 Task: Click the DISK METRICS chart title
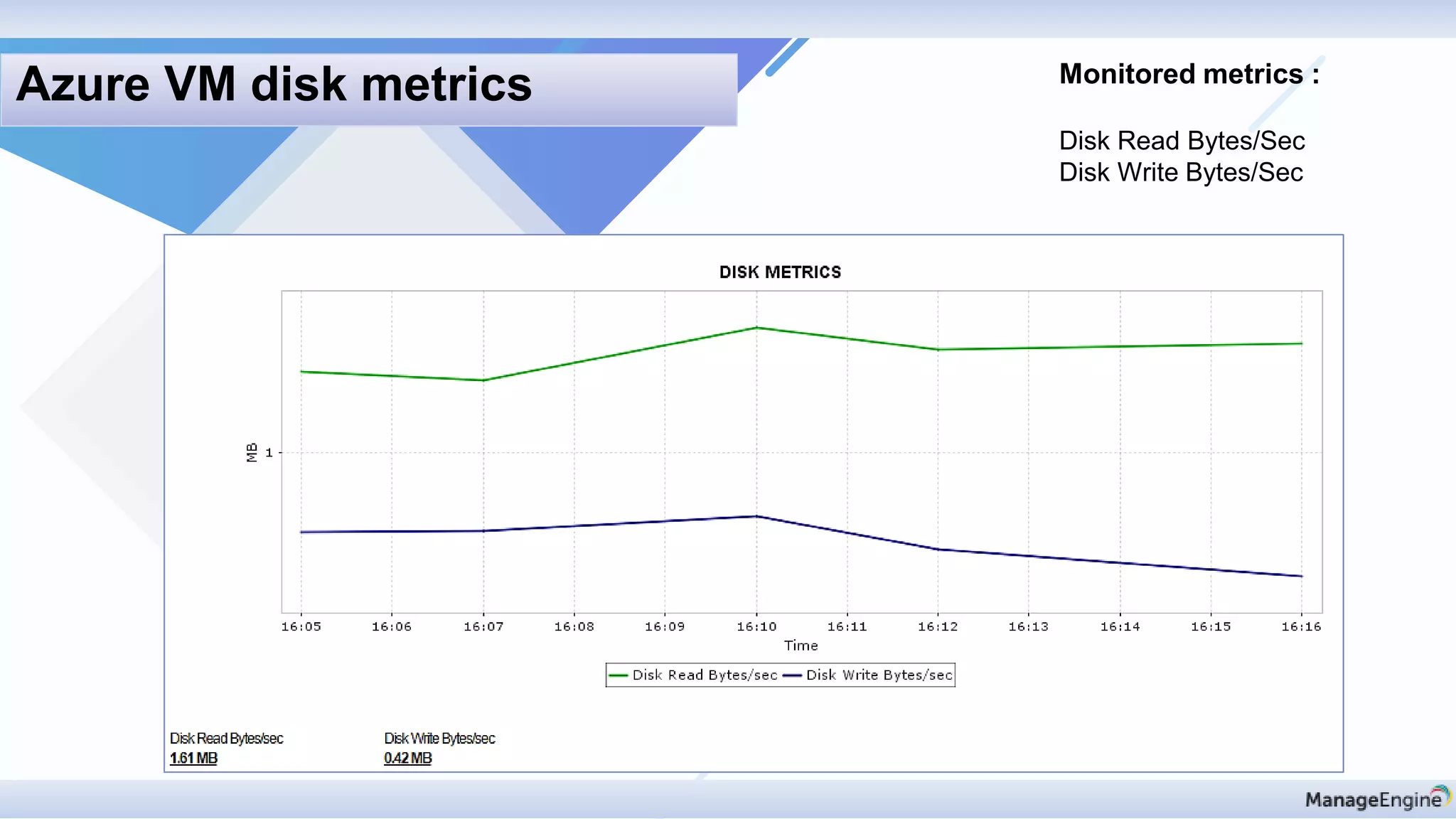tap(780, 272)
